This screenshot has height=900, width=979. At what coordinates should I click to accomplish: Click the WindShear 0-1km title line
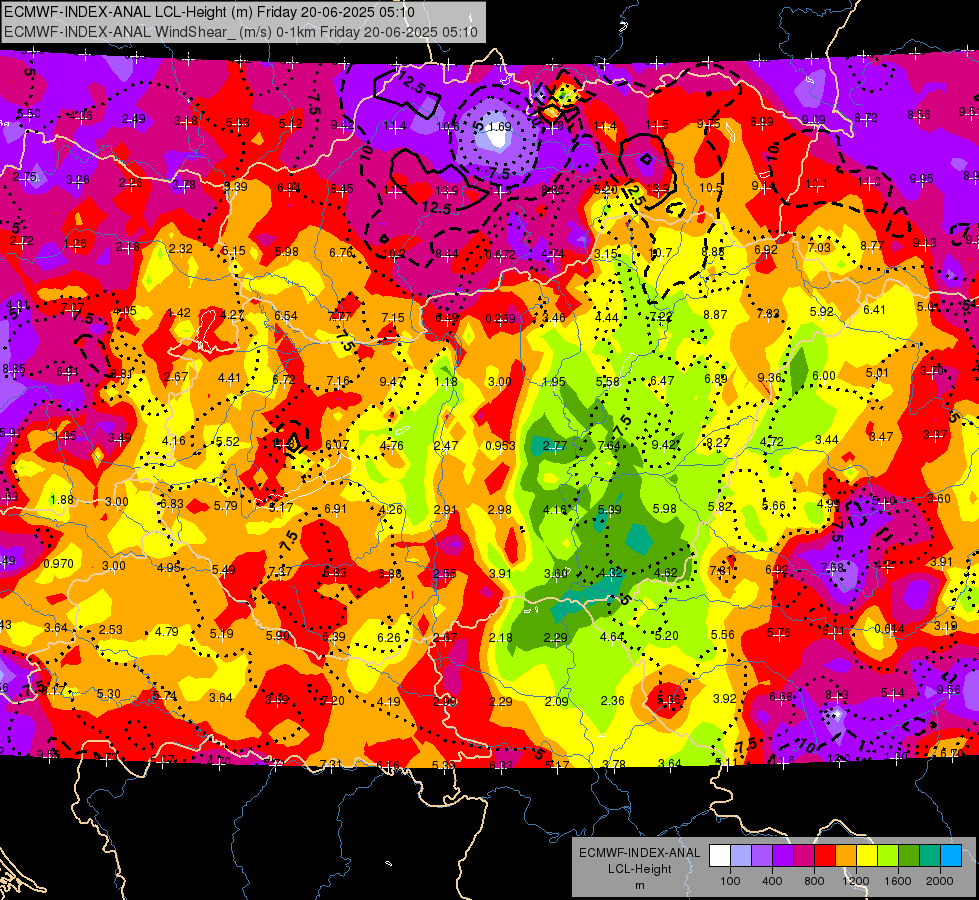pyautogui.click(x=240, y=32)
